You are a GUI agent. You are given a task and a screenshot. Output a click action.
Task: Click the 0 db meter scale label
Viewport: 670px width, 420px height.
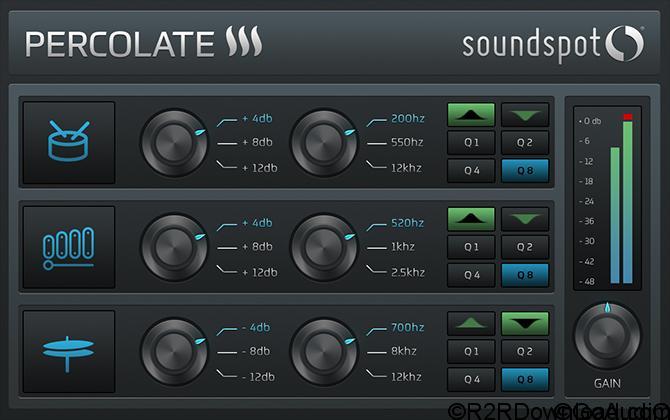pos(590,121)
